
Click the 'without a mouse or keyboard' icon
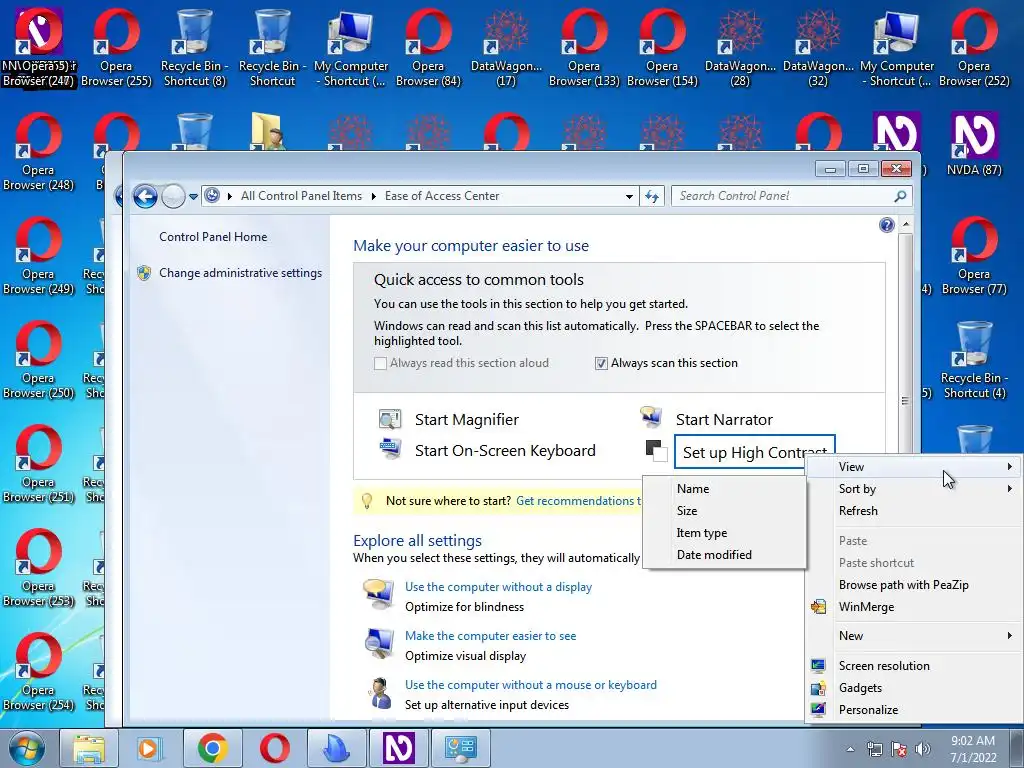379,693
